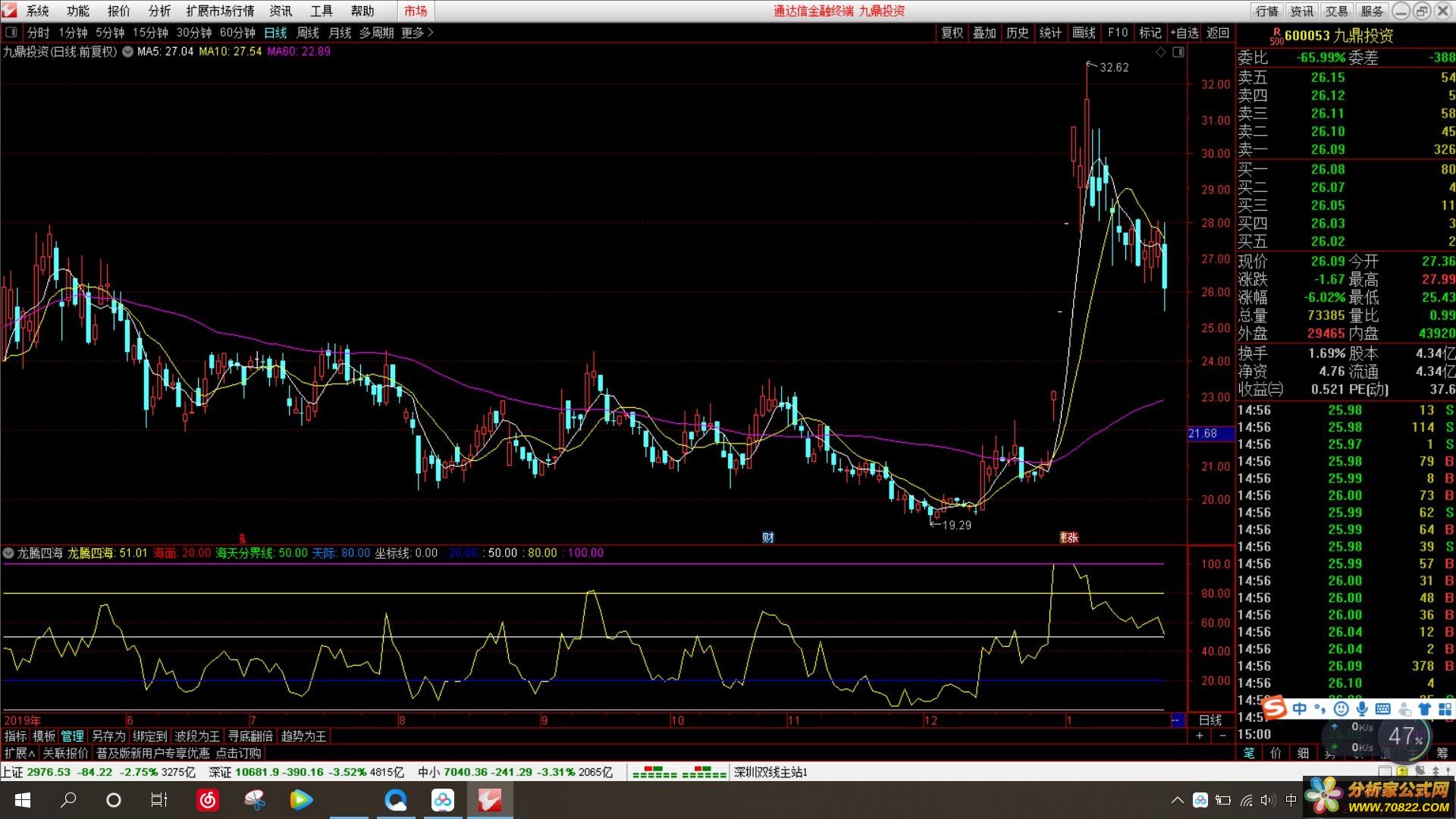Image resolution: width=1456 pixels, height=819 pixels.
Task: Click the app logo icon at top-left
Action: coord(9,11)
